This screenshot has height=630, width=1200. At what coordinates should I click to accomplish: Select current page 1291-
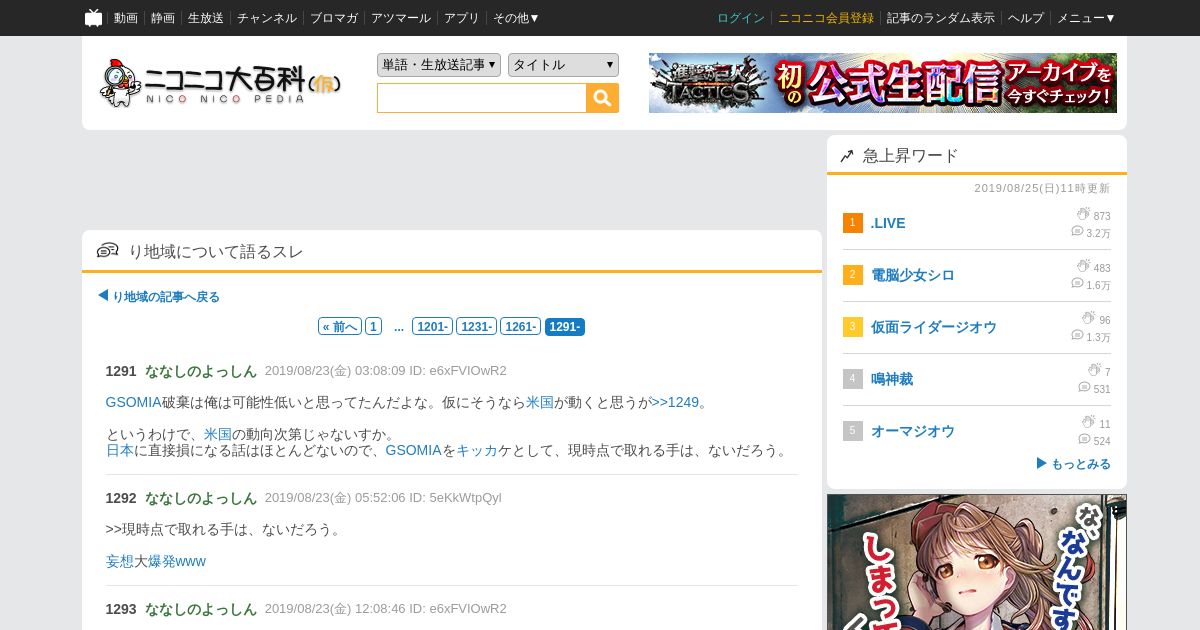click(x=565, y=327)
